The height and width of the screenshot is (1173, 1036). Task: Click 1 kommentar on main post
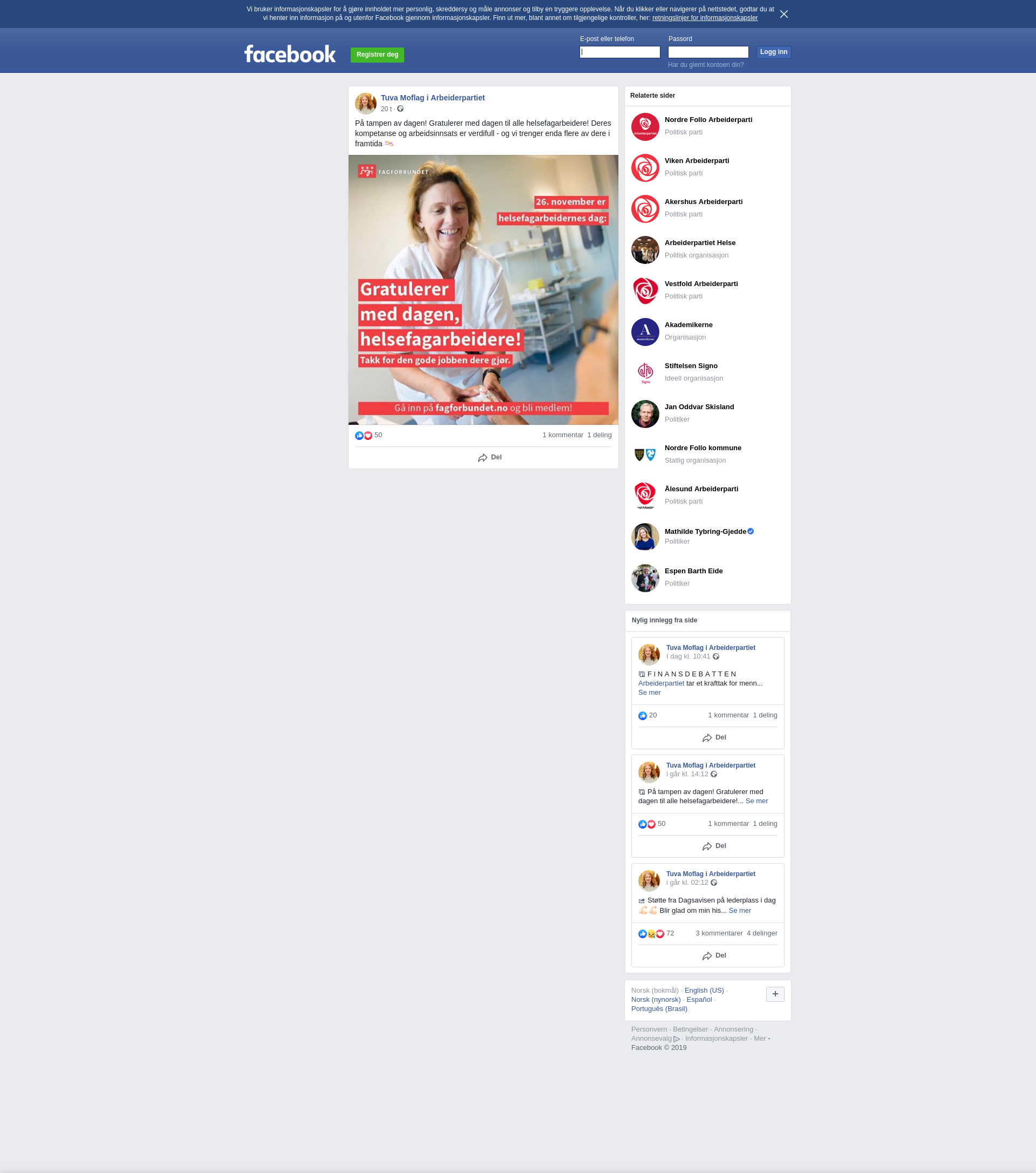coord(563,435)
